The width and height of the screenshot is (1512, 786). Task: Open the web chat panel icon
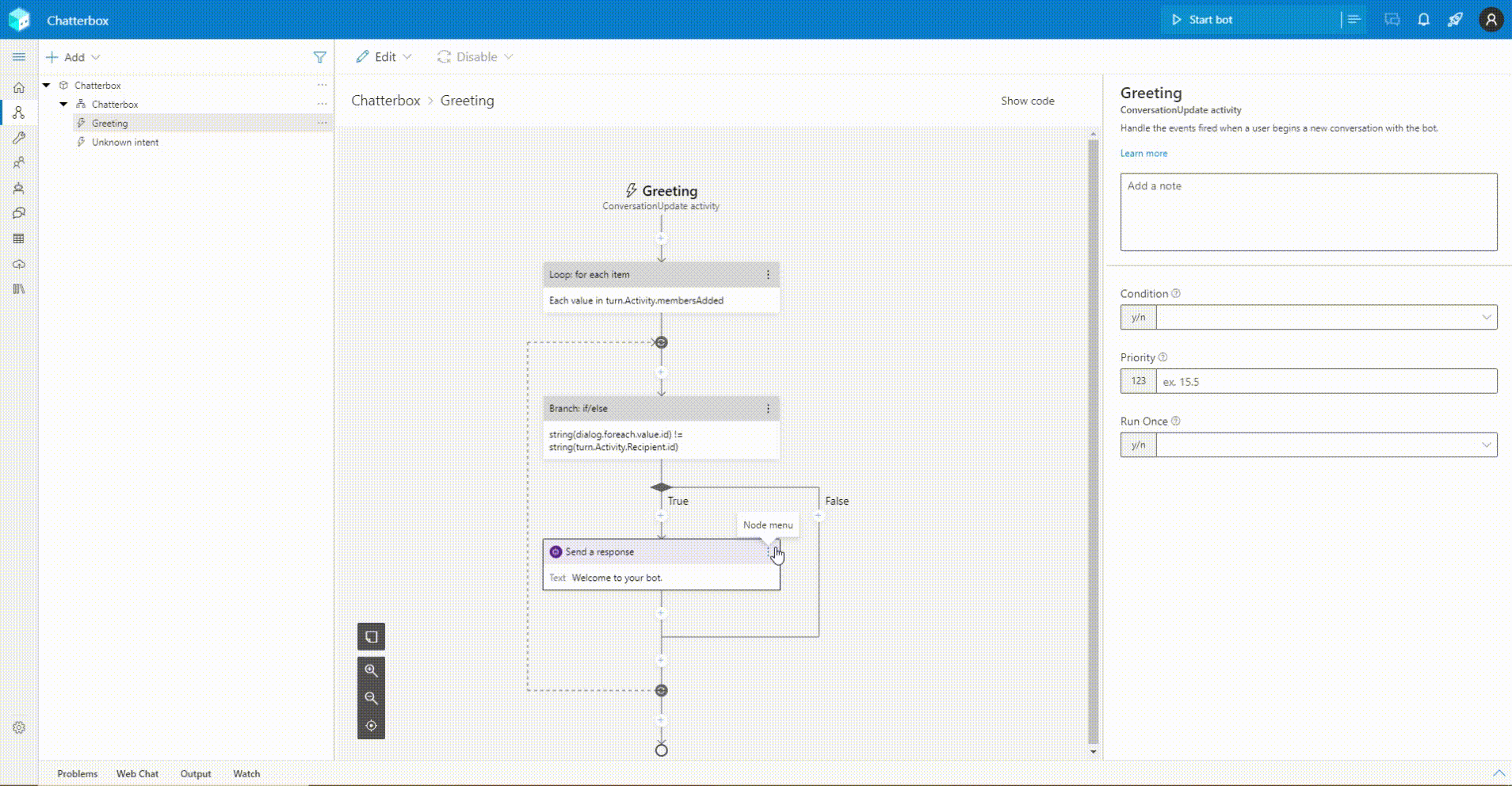(1391, 20)
